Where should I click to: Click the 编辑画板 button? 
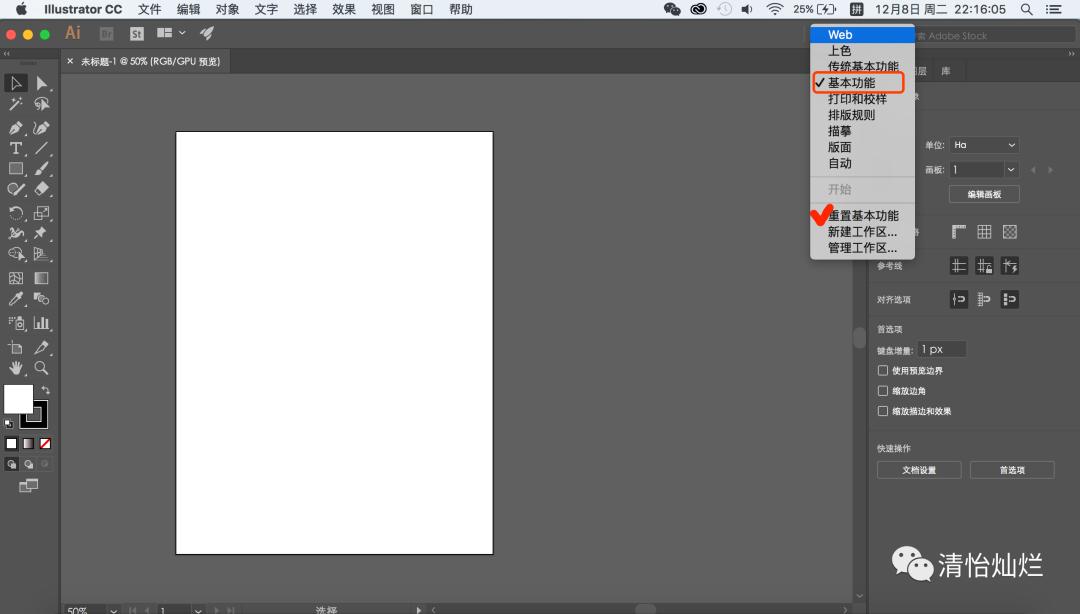(984, 195)
